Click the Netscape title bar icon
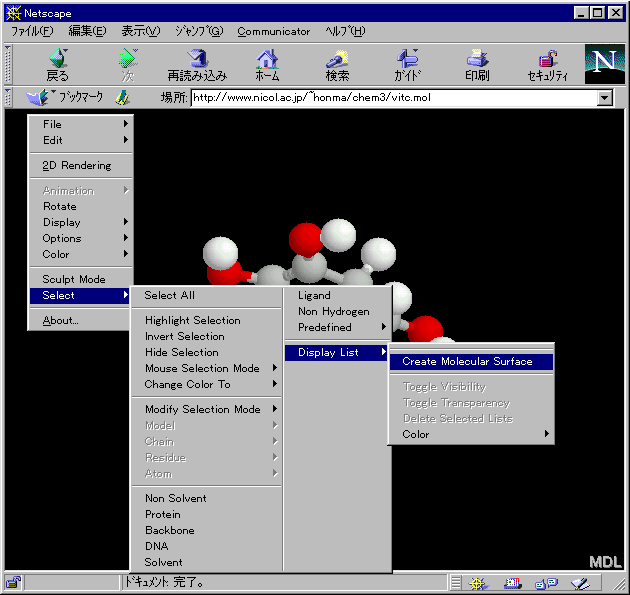Image resolution: width=630 pixels, height=595 pixels. (x=13, y=13)
